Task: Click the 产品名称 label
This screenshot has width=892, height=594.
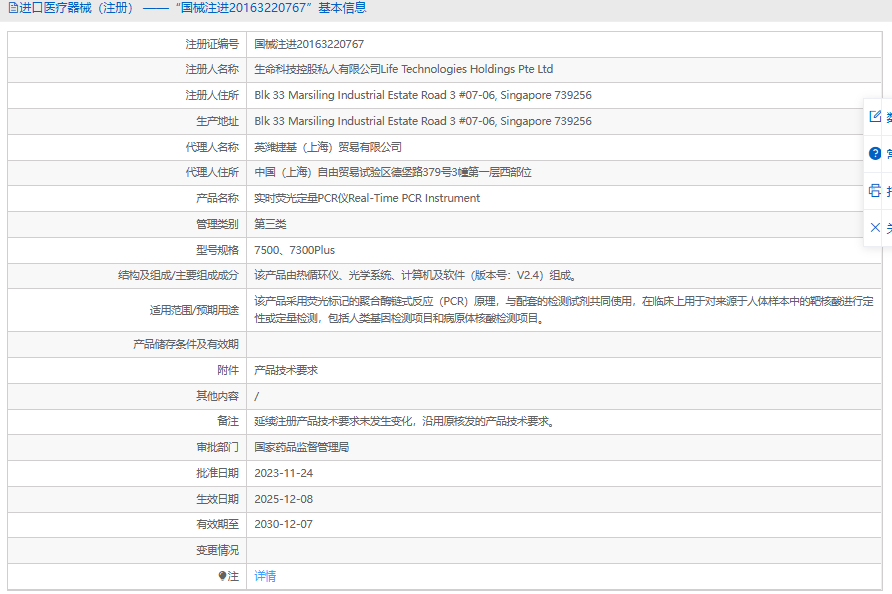Action: [217, 198]
